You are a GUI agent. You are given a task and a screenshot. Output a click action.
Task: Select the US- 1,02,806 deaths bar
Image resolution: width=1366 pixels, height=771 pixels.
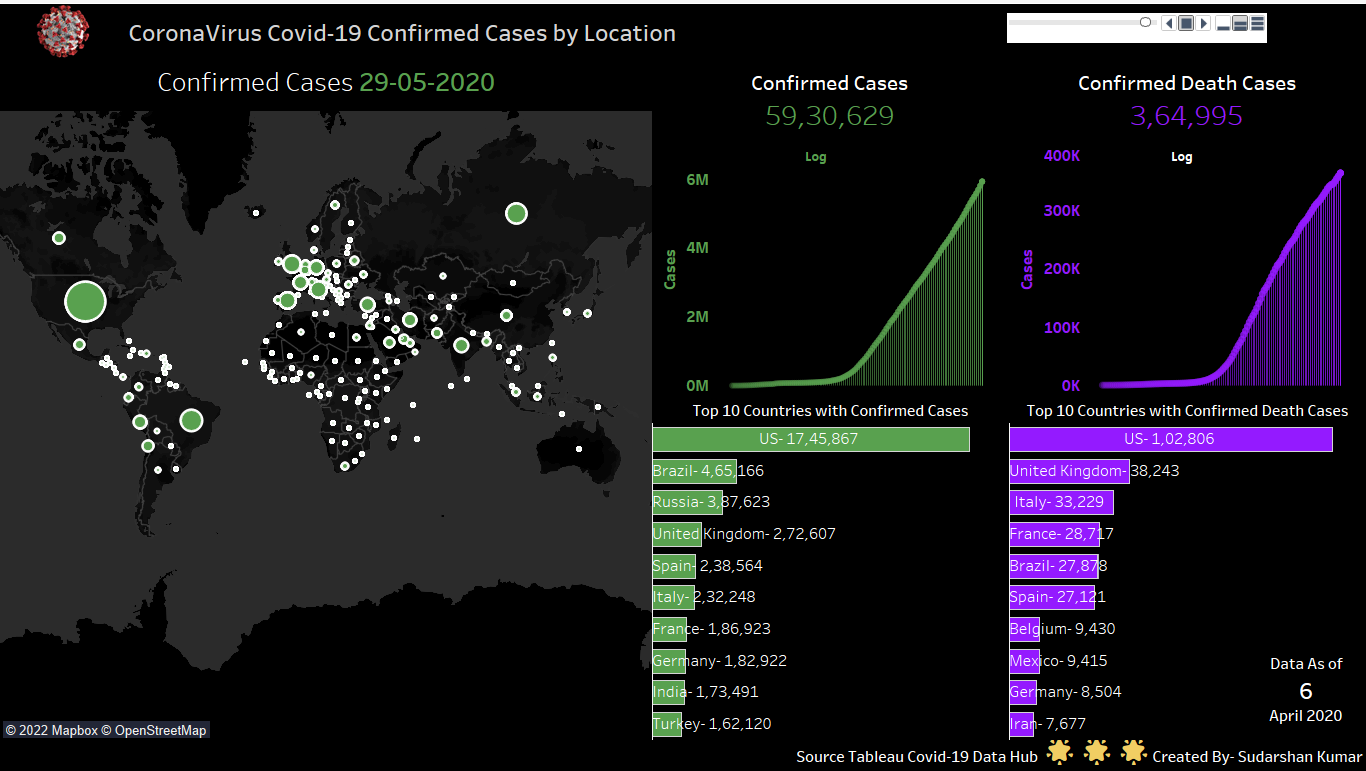point(1171,439)
